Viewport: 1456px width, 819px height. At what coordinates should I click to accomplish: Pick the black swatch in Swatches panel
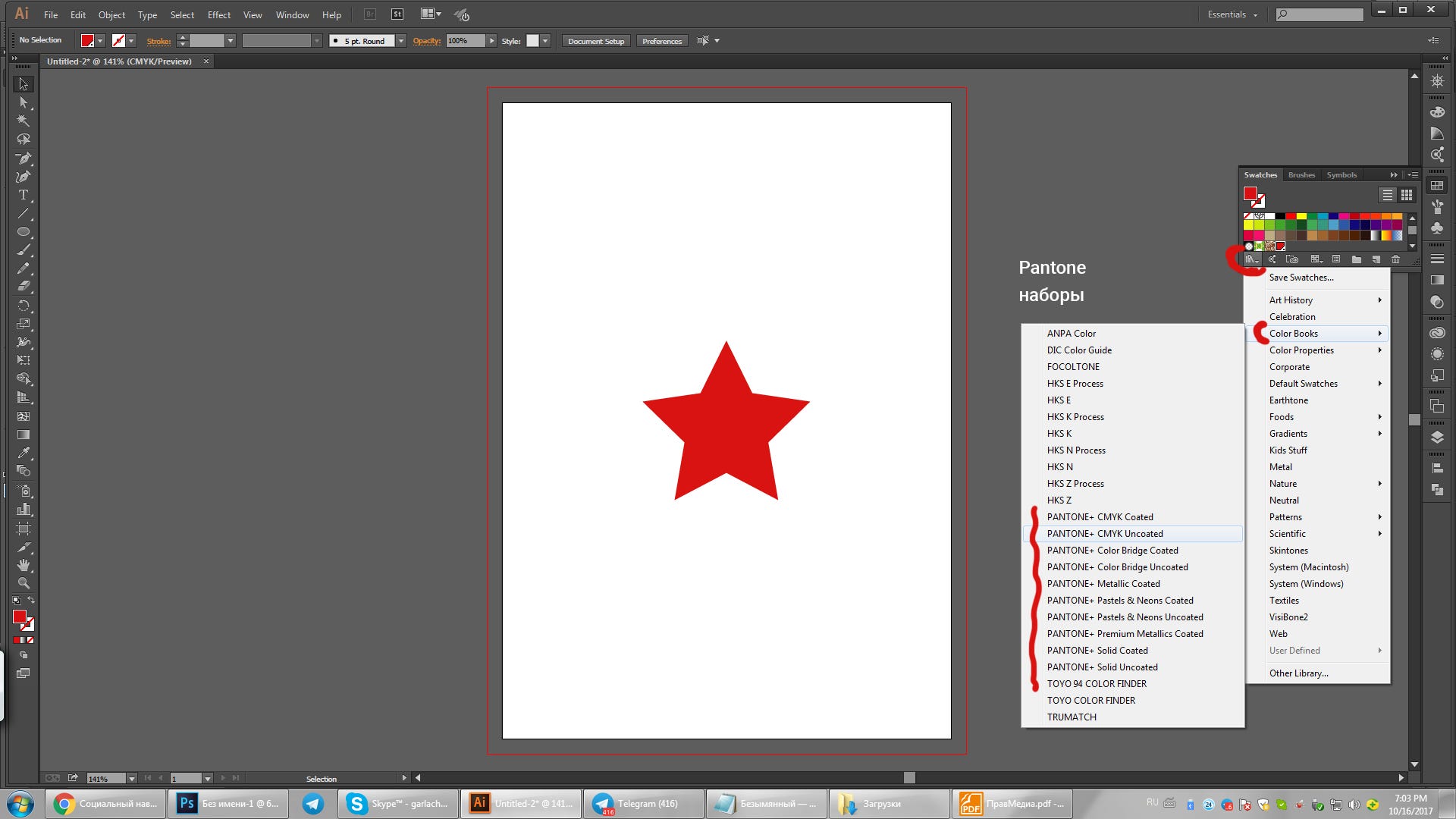click(x=1280, y=217)
